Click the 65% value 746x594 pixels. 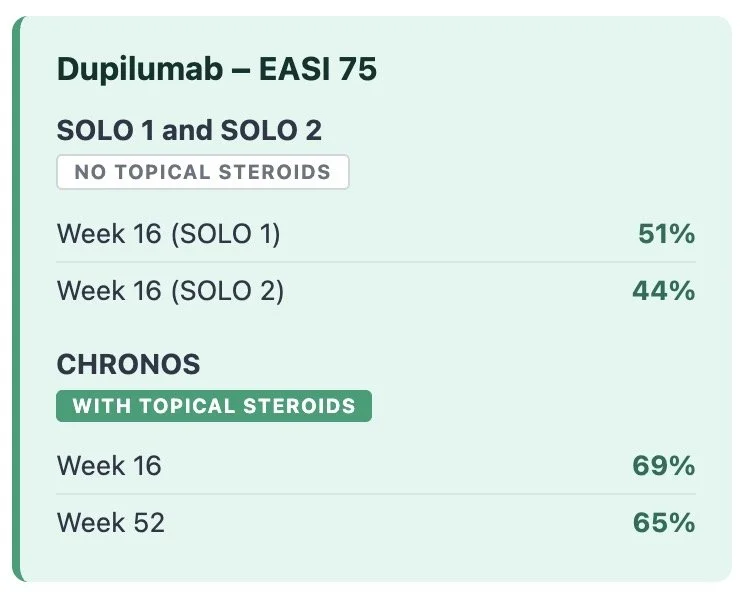664,522
